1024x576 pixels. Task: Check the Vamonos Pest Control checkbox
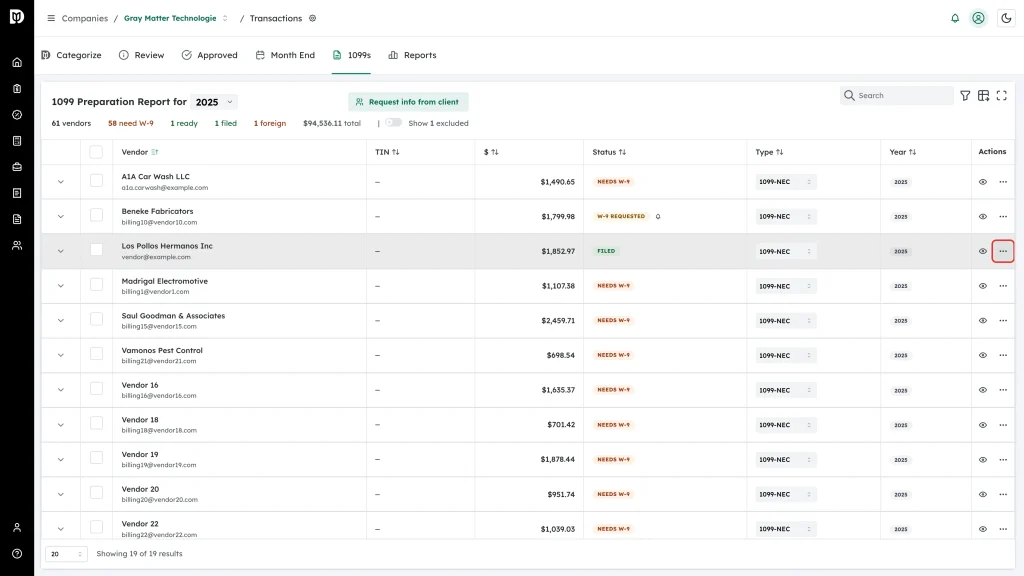[x=96, y=354]
